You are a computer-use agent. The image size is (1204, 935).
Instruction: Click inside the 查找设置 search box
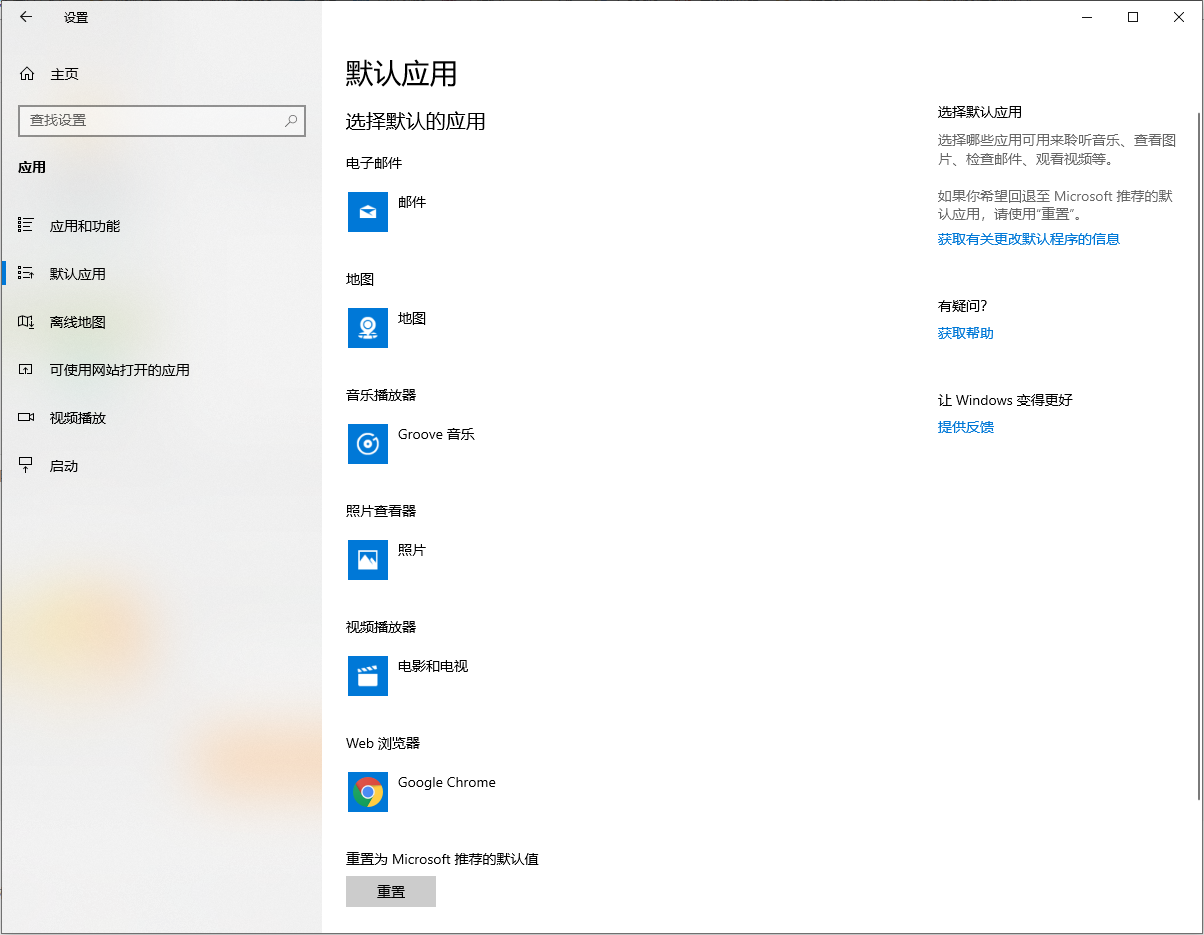162,120
